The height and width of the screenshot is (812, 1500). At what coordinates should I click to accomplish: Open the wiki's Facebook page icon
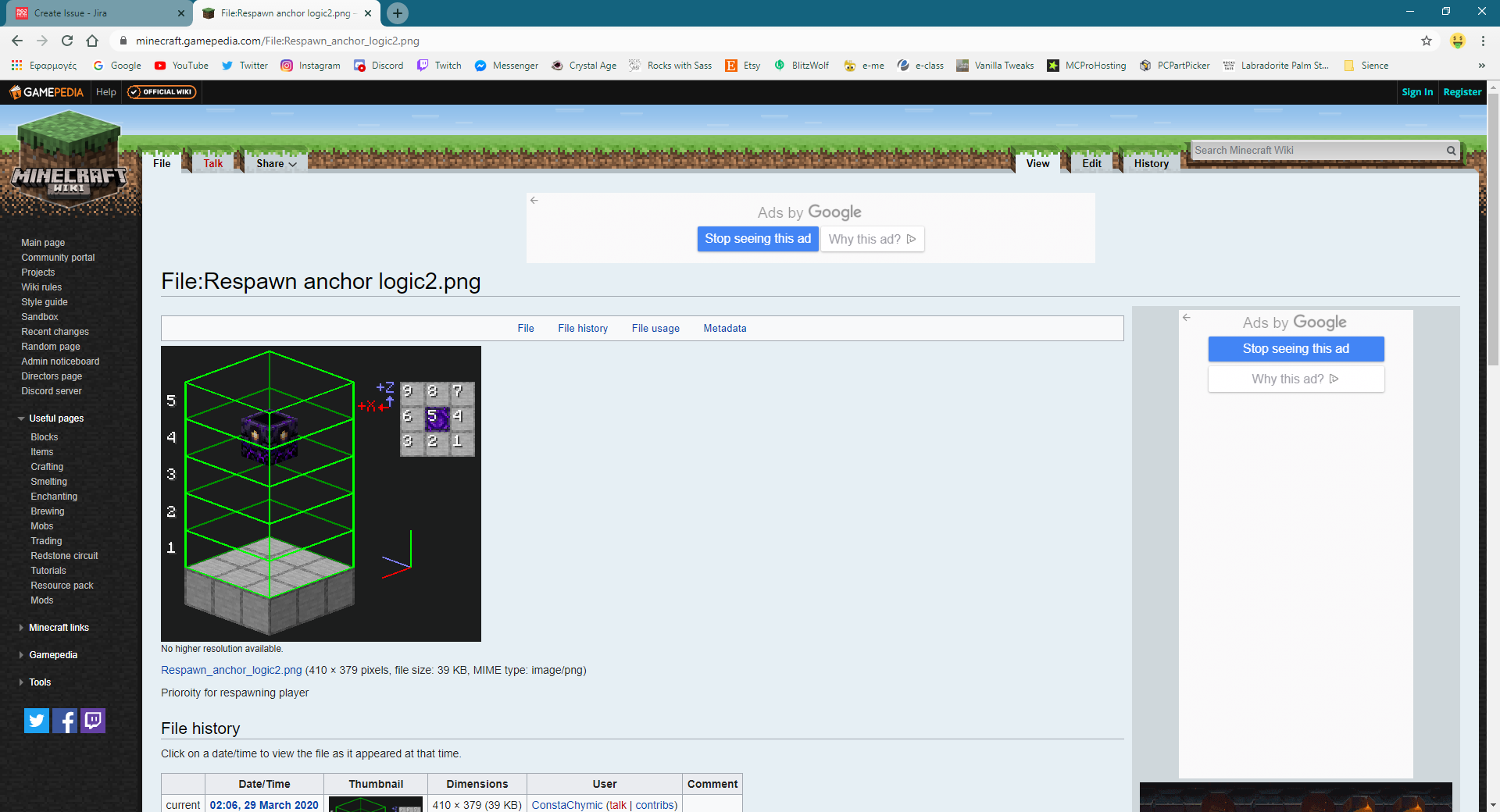tap(65, 721)
